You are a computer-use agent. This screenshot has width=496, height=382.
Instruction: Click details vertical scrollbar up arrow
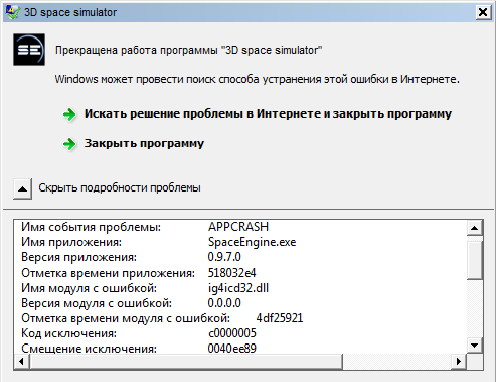tap(475, 228)
